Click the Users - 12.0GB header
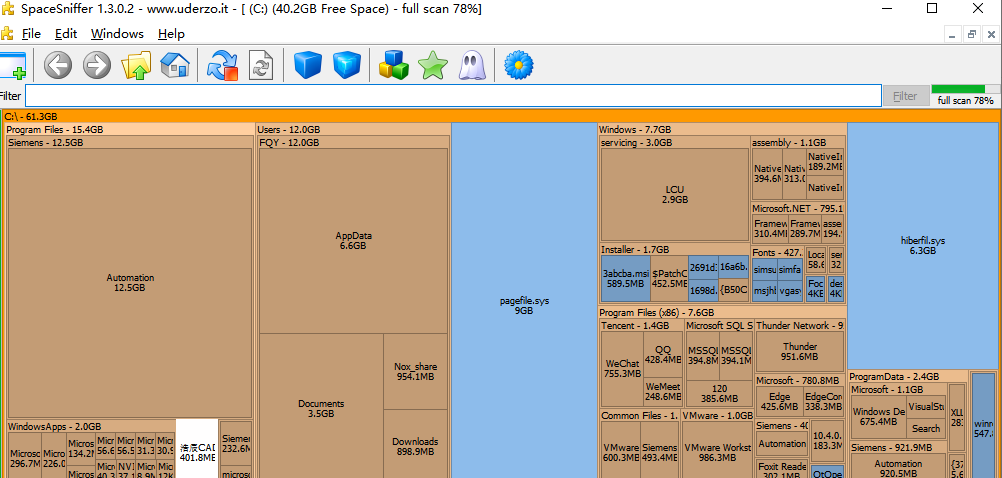Image resolution: width=1002 pixels, height=478 pixels. tap(353, 130)
